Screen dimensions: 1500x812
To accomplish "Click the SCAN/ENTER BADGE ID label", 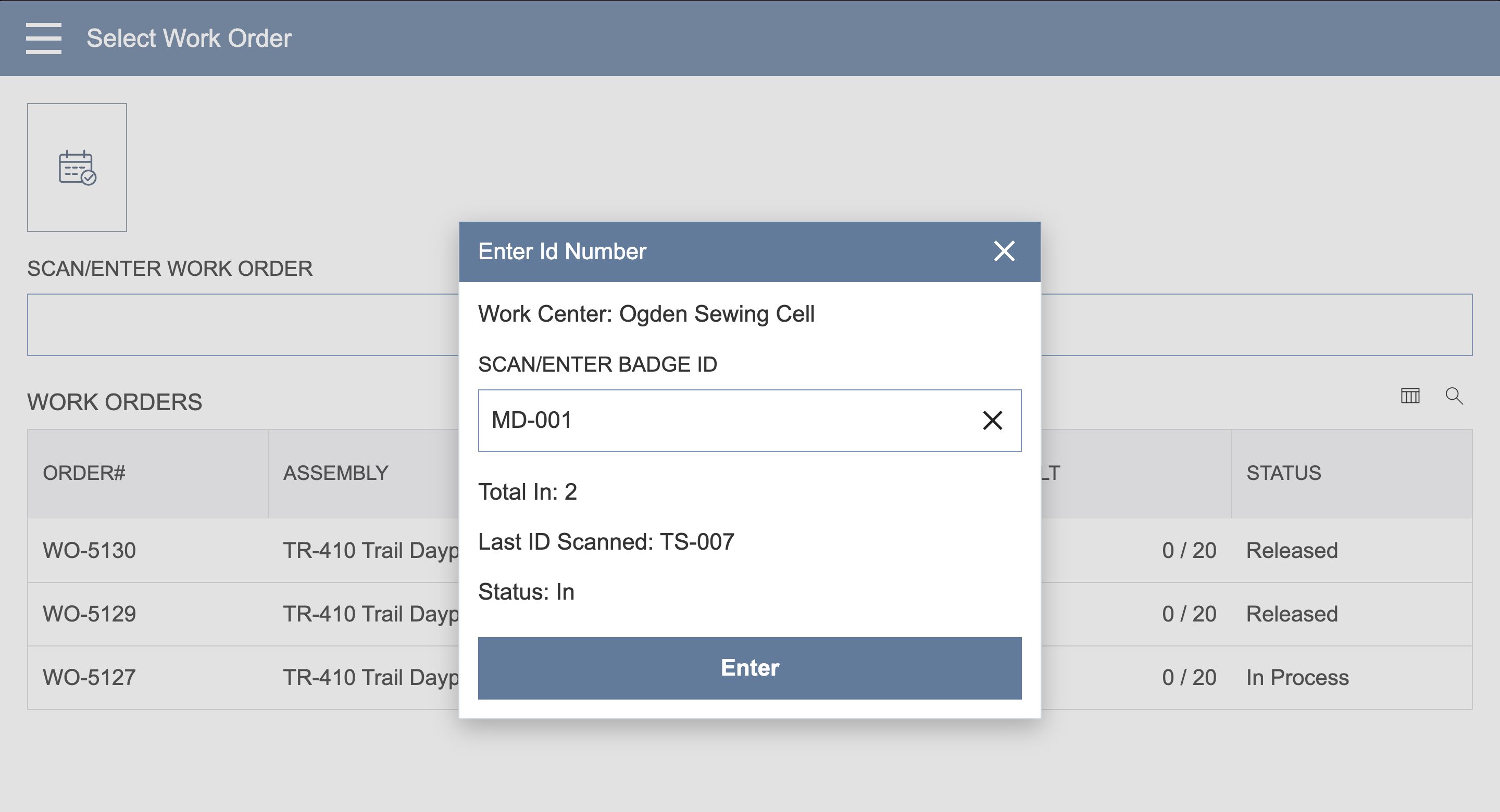I will point(597,364).
